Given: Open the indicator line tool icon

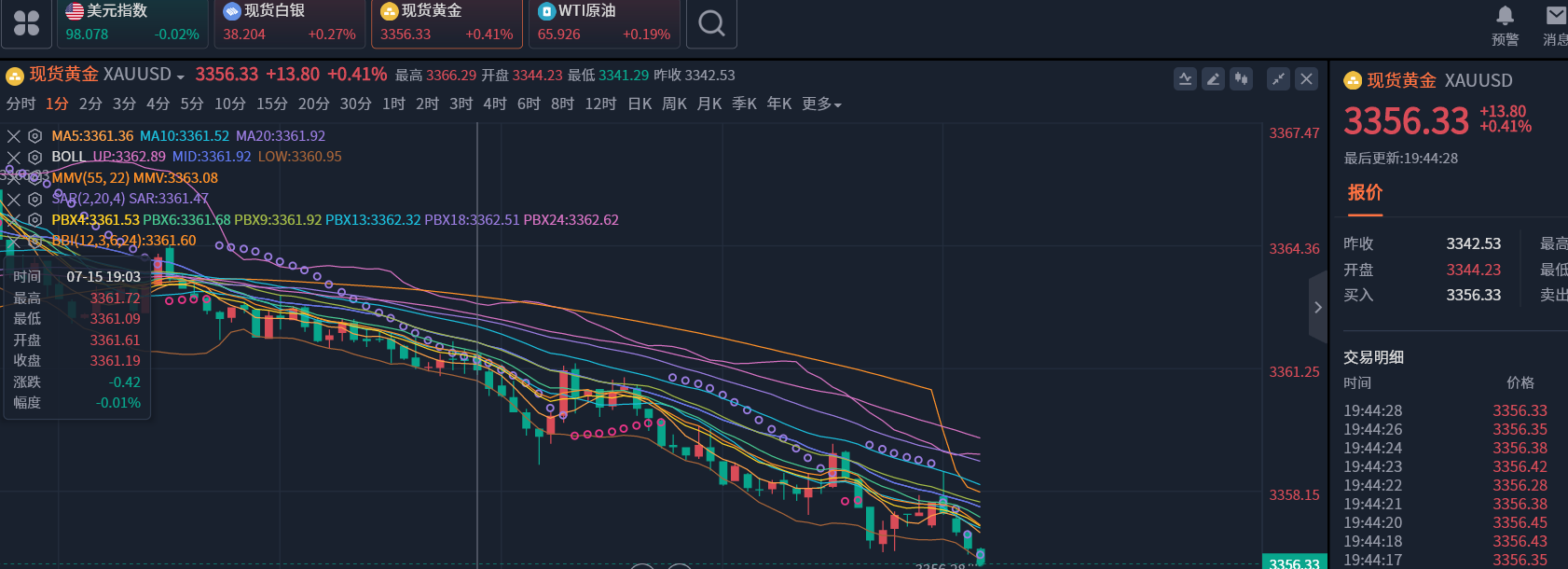Looking at the screenshot, I should [x=1185, y=79].
